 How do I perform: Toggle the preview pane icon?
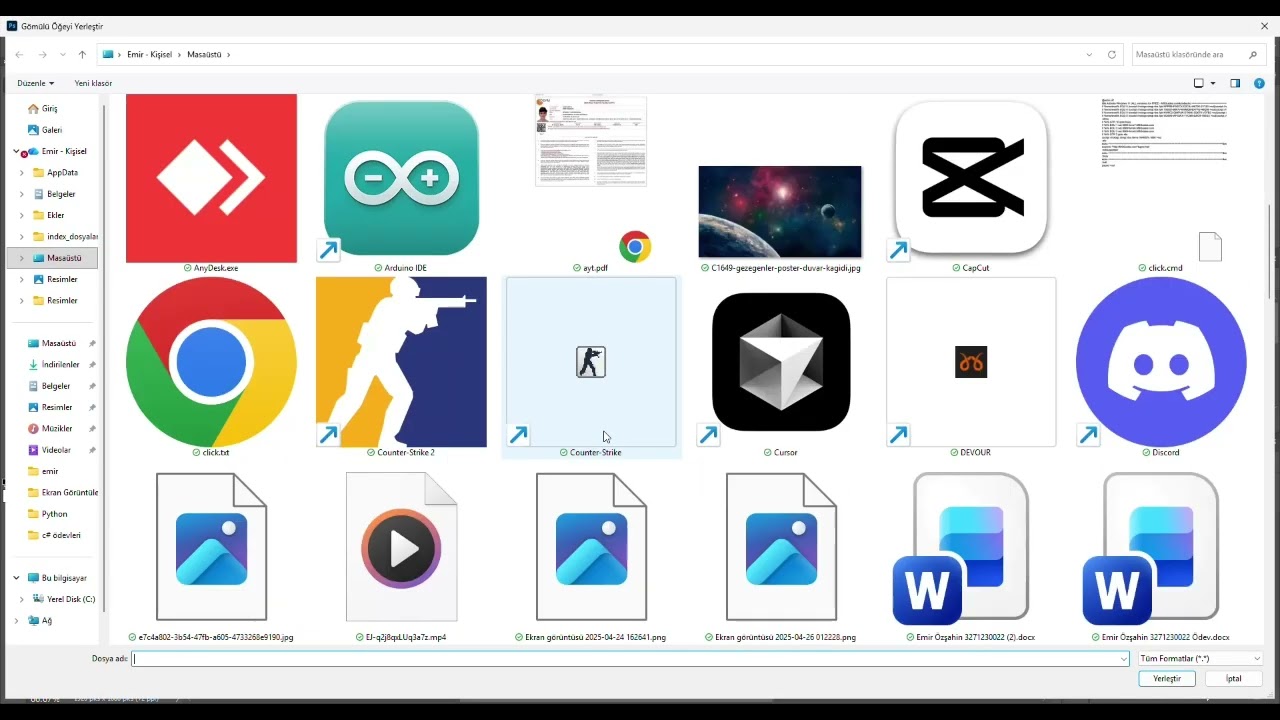point(1235,83)
